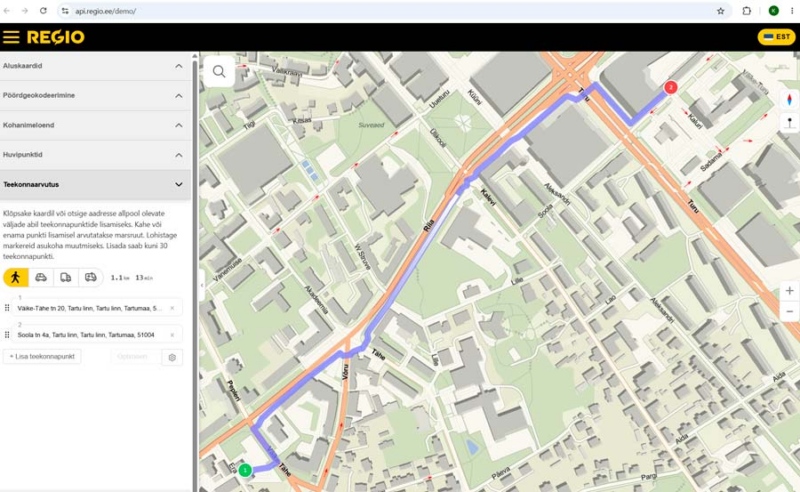
Task: Click the api.regio.ee/demo address bar
Action: (106, 11)
